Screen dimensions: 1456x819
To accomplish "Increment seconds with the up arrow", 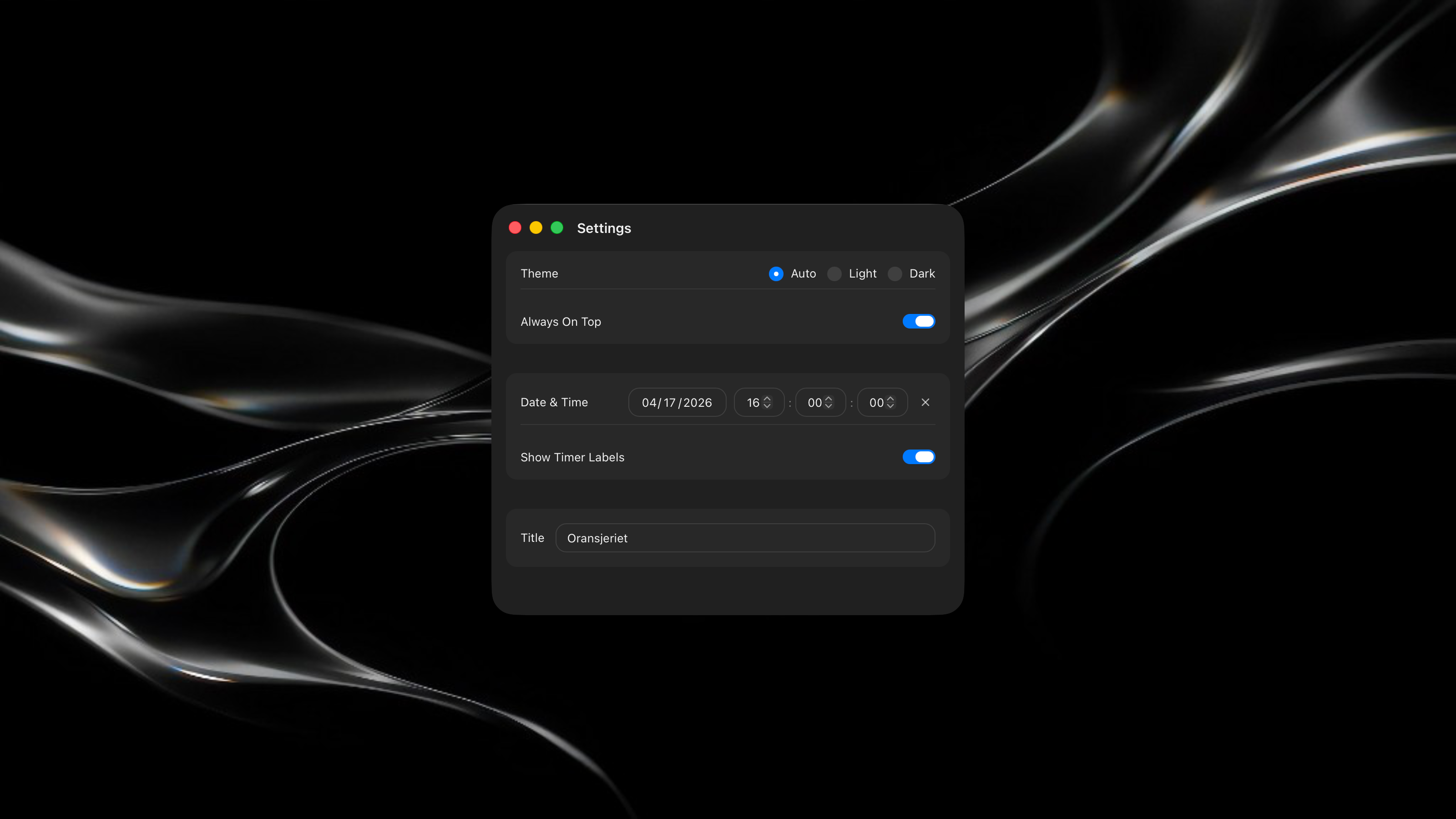I will pyautogui.click(x=890, y=399).
